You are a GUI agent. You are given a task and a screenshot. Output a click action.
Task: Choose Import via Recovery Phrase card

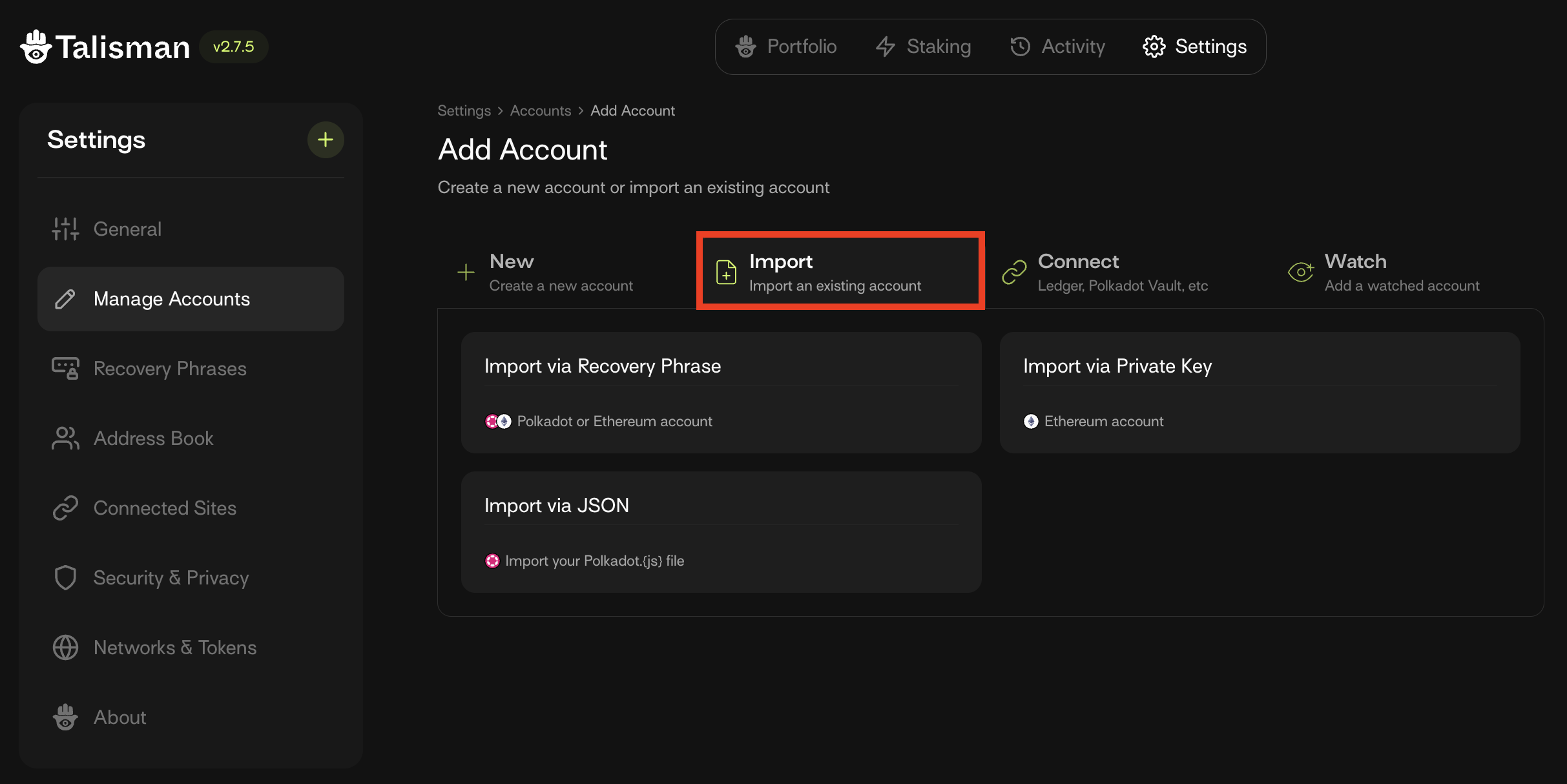point(721,393)
